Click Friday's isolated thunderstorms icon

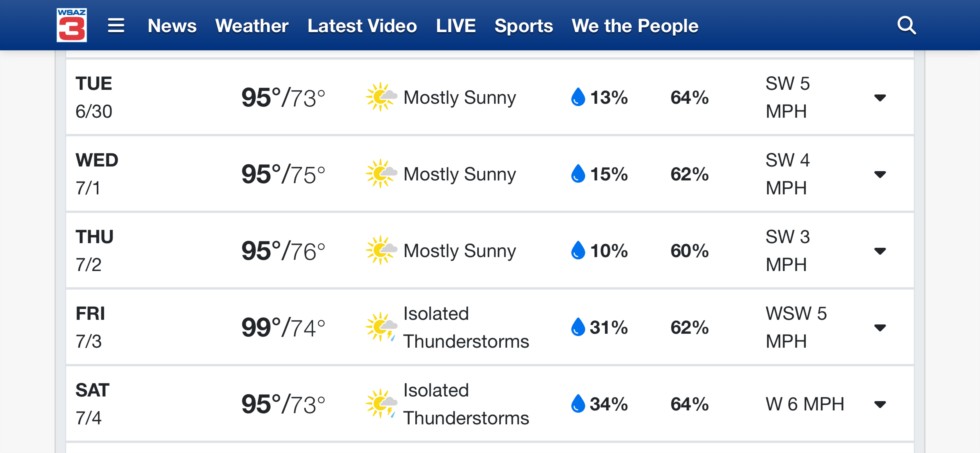click(x=381, y=327)
